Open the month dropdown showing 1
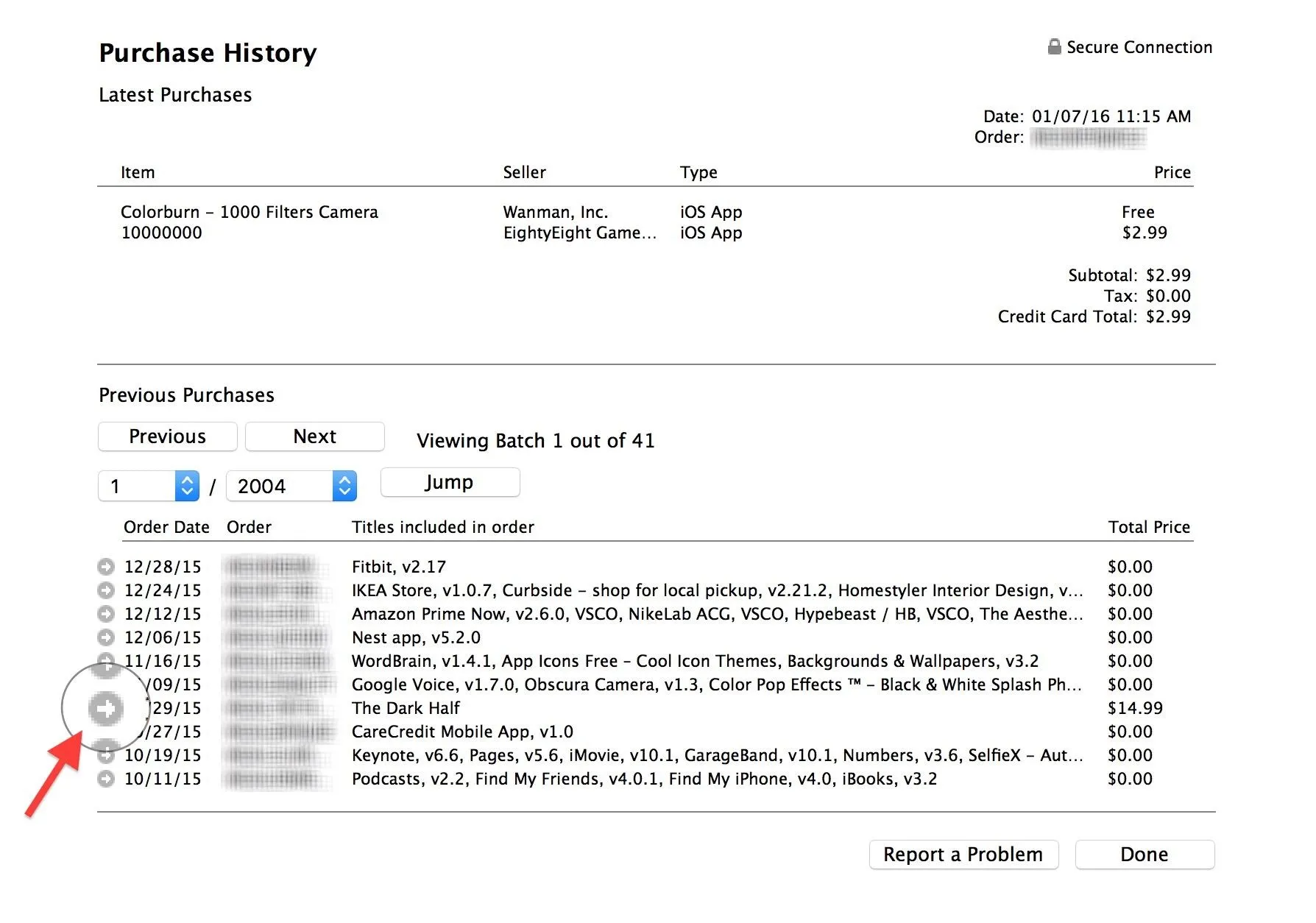Image resolution: width=1316 pixels, height=923 pixels. [187, 486]
